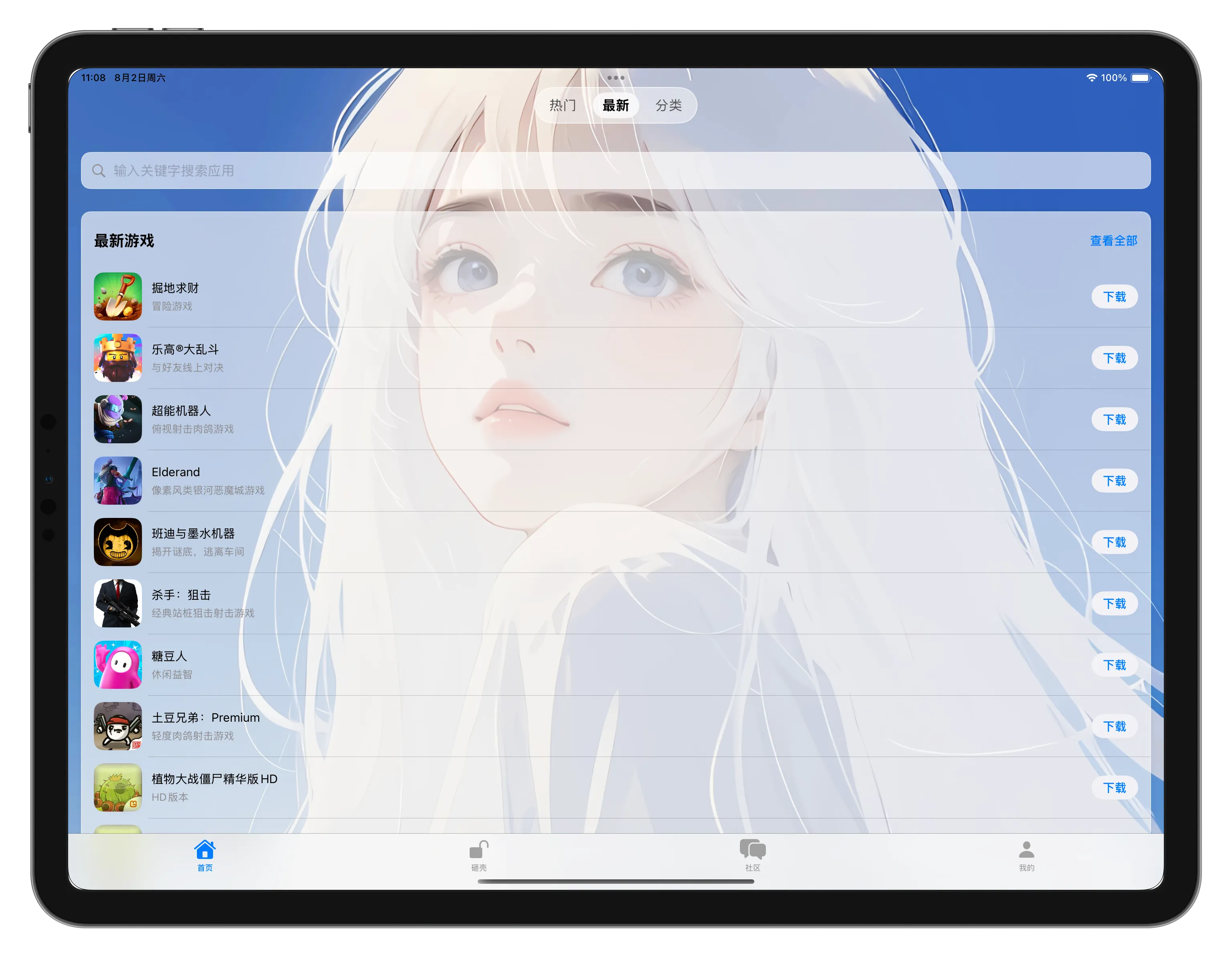Image resolution: width=1232 pixels, height=958 pixels.
Task: Tap the 经典站桩狙击射击游戏 subtitle
Action: pos(203,613)
